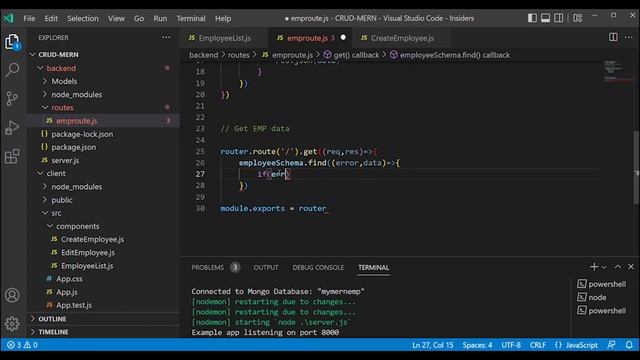This screenshot has height=360, width=640.
Task: Select the TERMINAL panel tab
Action: 373,267
